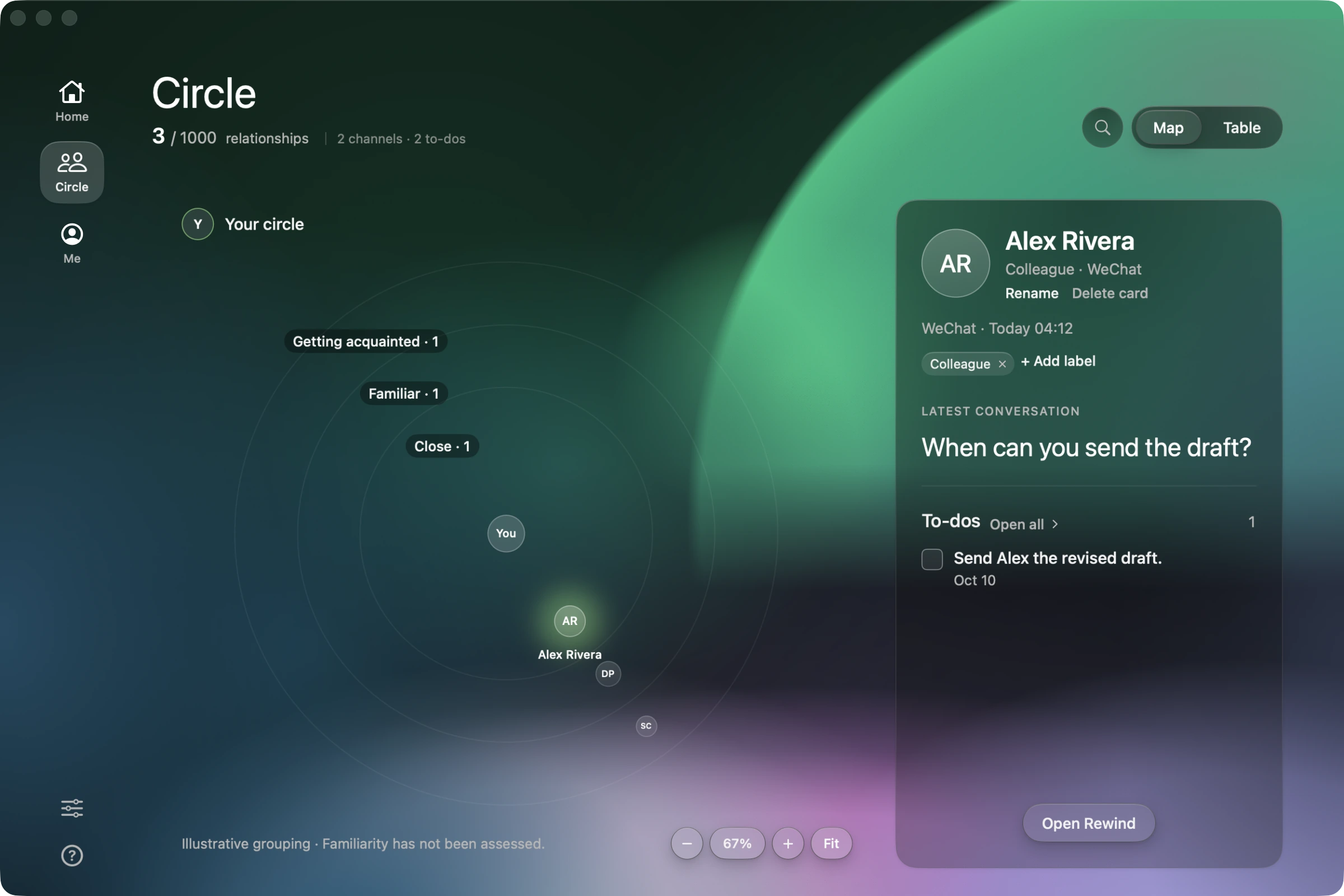The height and width of the screenshot is (896, 1344).
Task: Select the Circle sidebar item
Action: (x=72, y=172)
